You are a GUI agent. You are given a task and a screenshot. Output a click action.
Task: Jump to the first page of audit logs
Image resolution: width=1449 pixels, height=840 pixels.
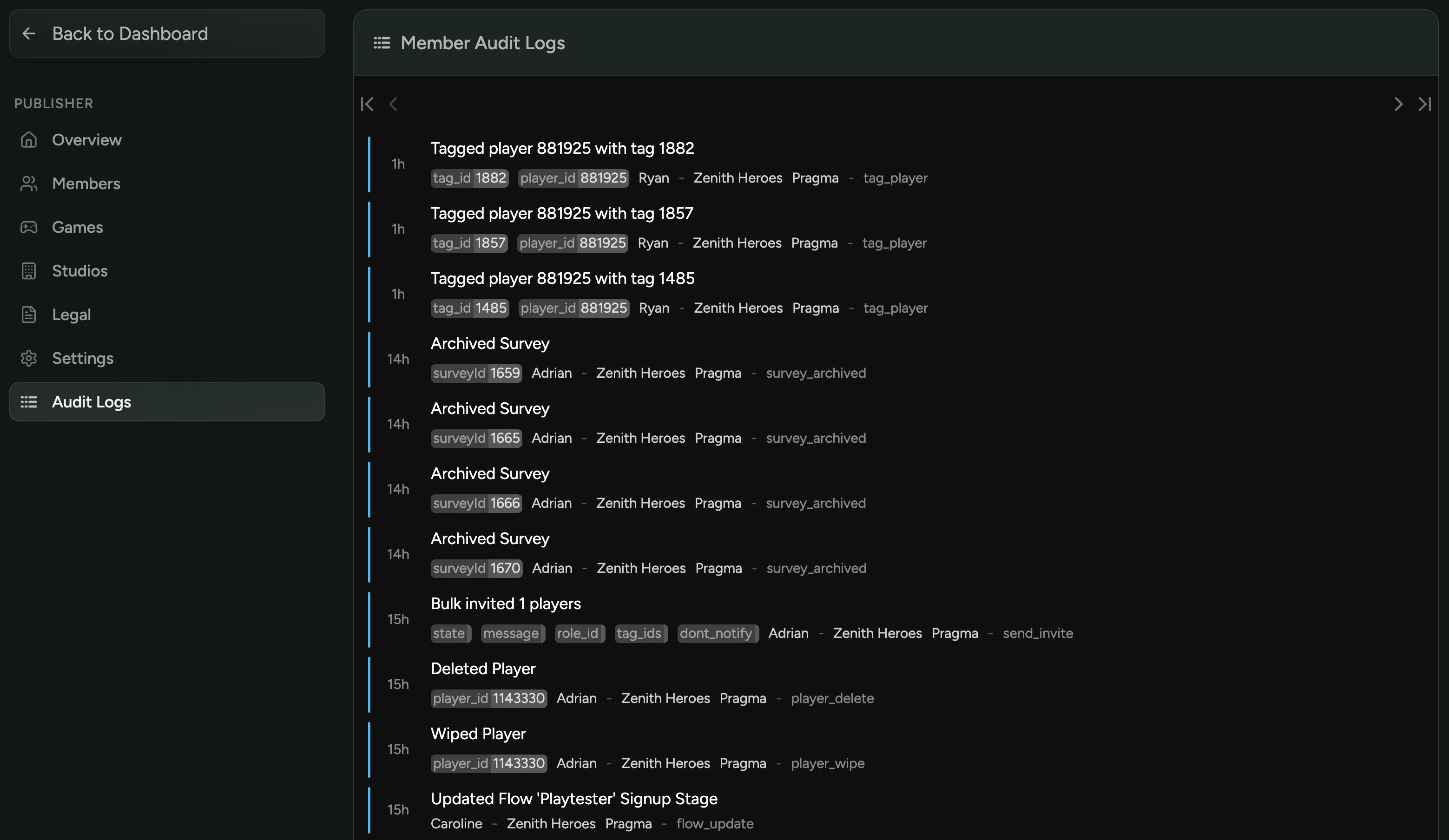click(x=367, y=104)
